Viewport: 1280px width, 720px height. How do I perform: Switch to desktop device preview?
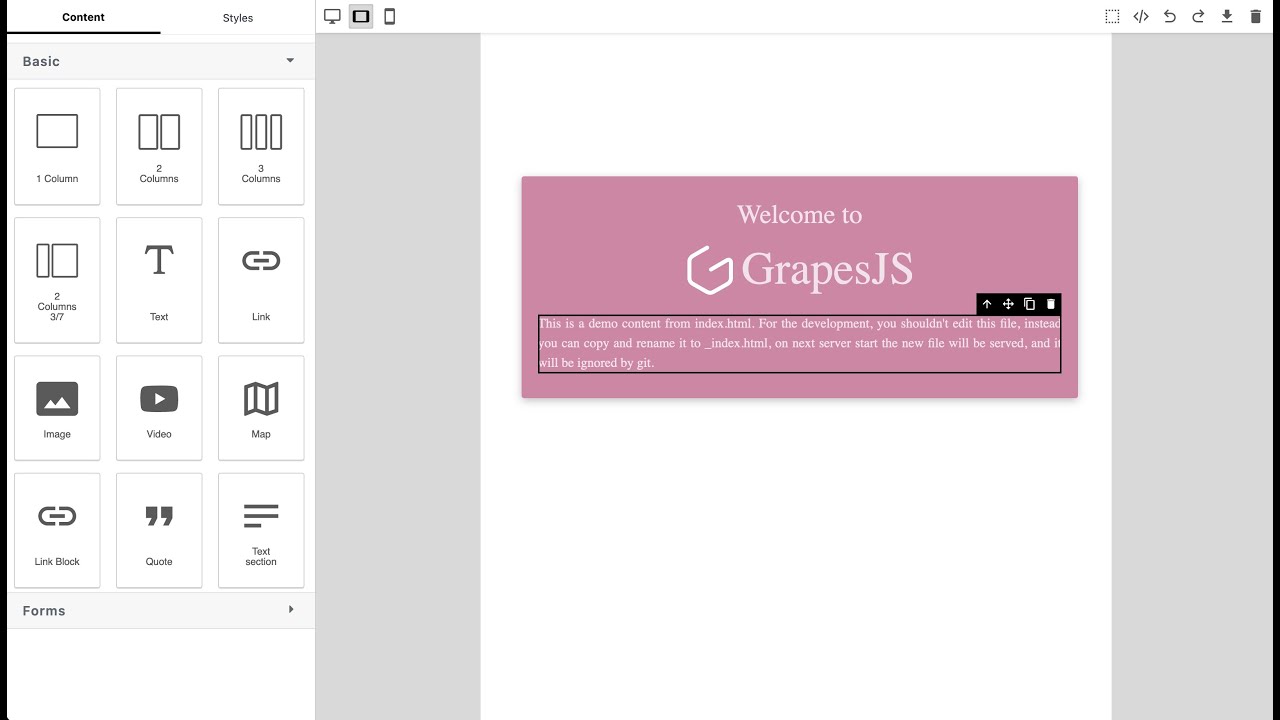(333, 16)
